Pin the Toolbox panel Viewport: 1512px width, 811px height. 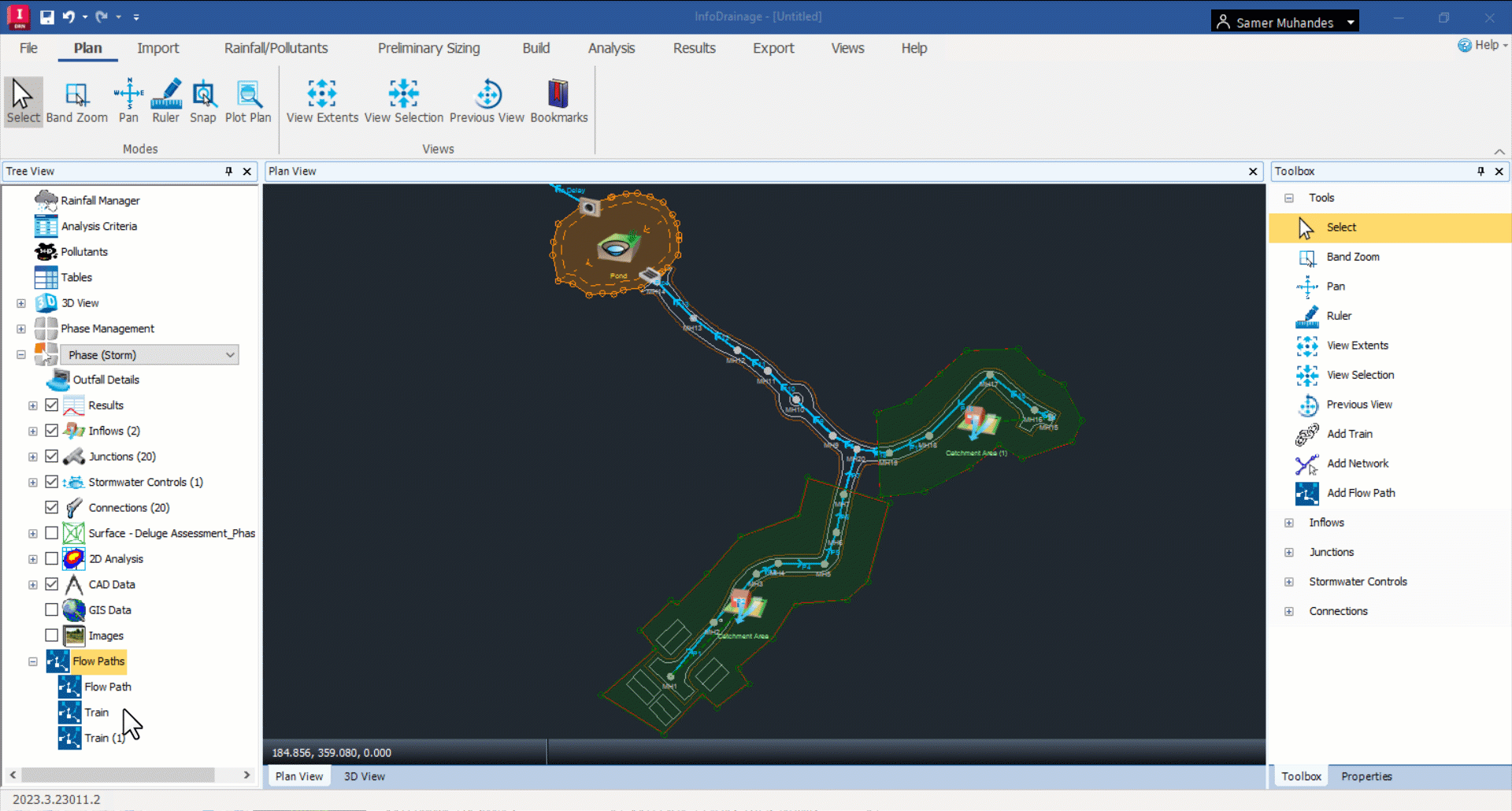[x=1481, y=172]
